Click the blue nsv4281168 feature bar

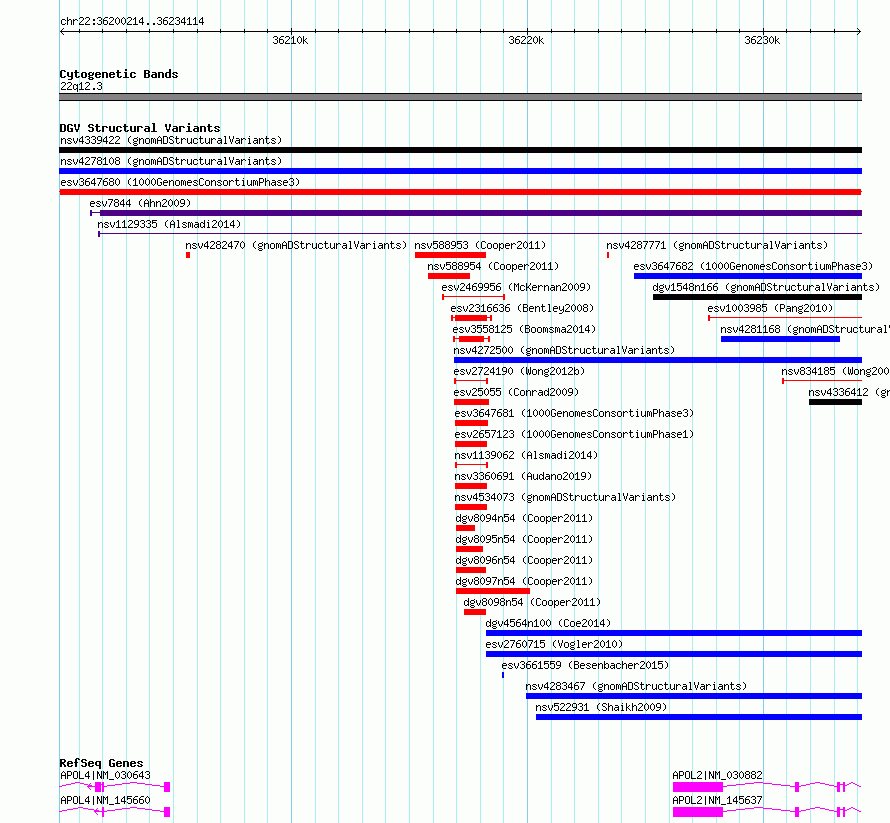coord(780,339)
